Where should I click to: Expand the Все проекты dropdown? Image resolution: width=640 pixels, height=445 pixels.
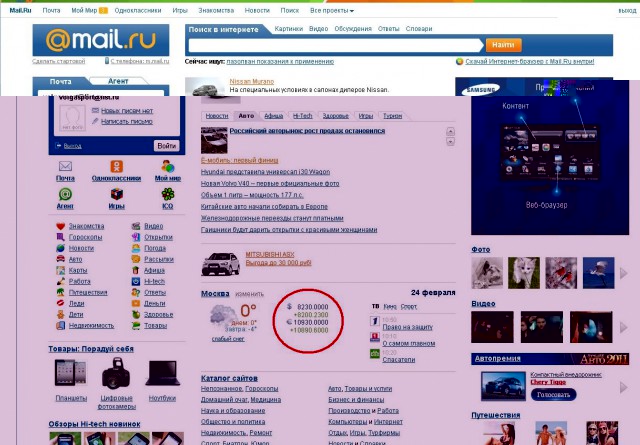(x=332, y=11)
